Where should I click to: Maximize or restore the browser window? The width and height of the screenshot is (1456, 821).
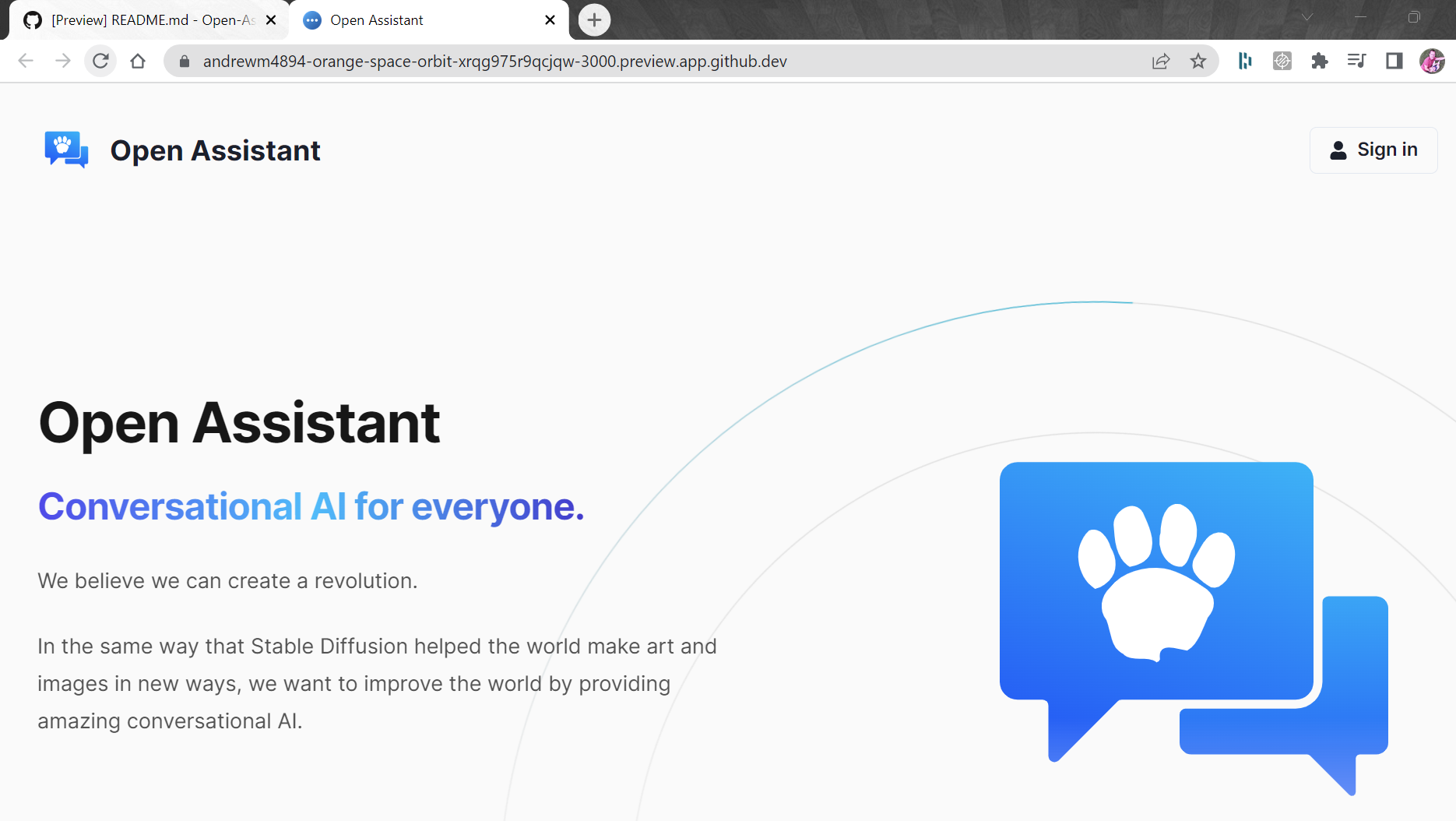(1414, 17)
